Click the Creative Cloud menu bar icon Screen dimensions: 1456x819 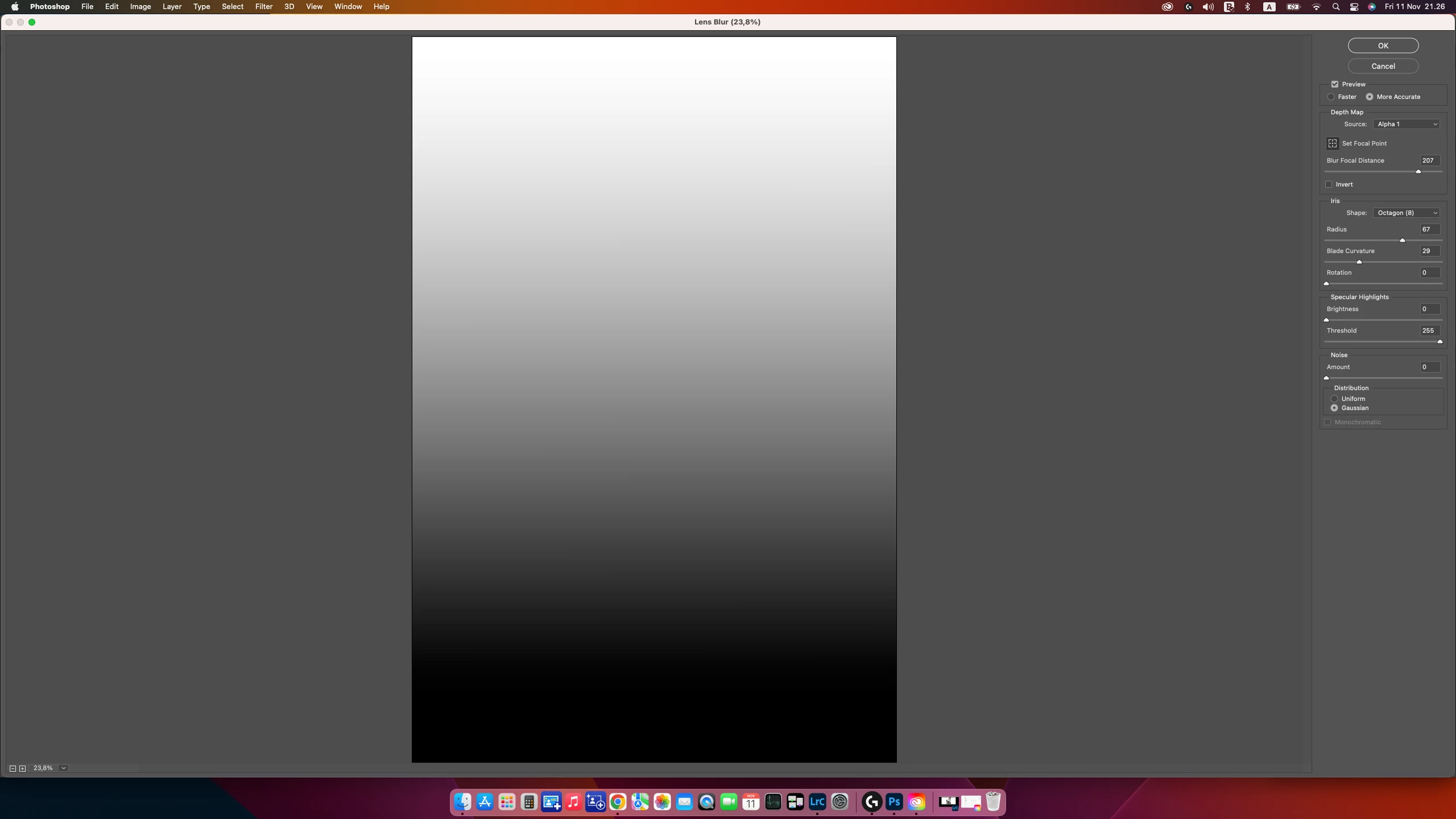click(x=1167, y=7)
